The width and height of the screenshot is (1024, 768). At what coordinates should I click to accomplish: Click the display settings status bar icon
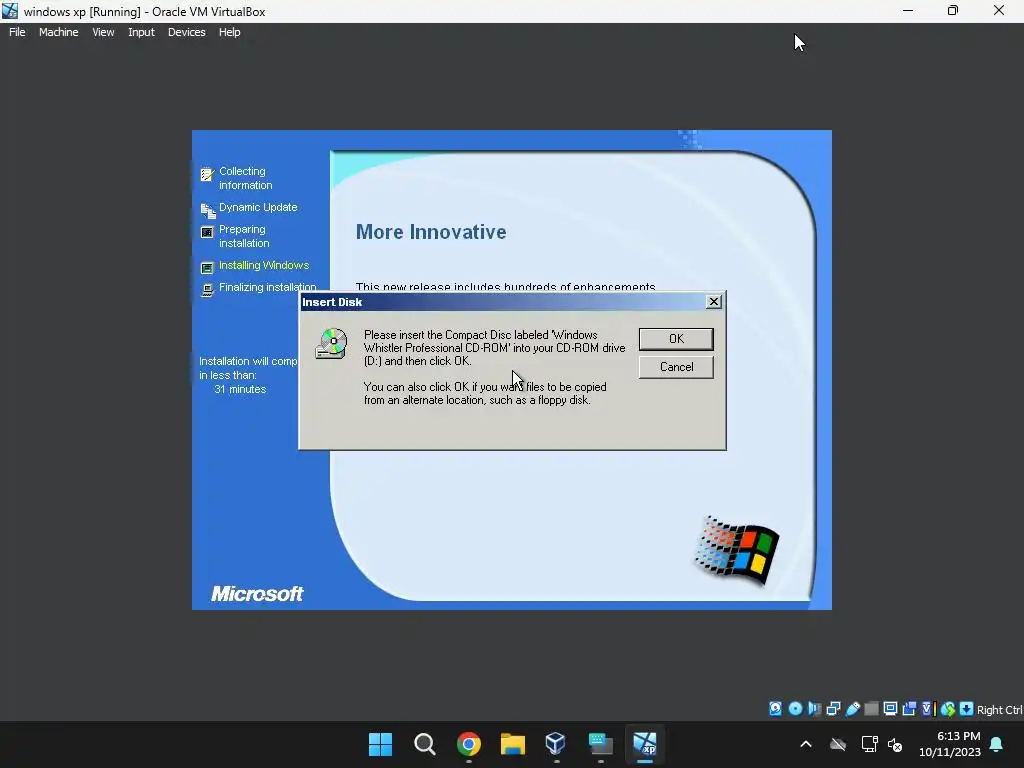coord(890,709)
